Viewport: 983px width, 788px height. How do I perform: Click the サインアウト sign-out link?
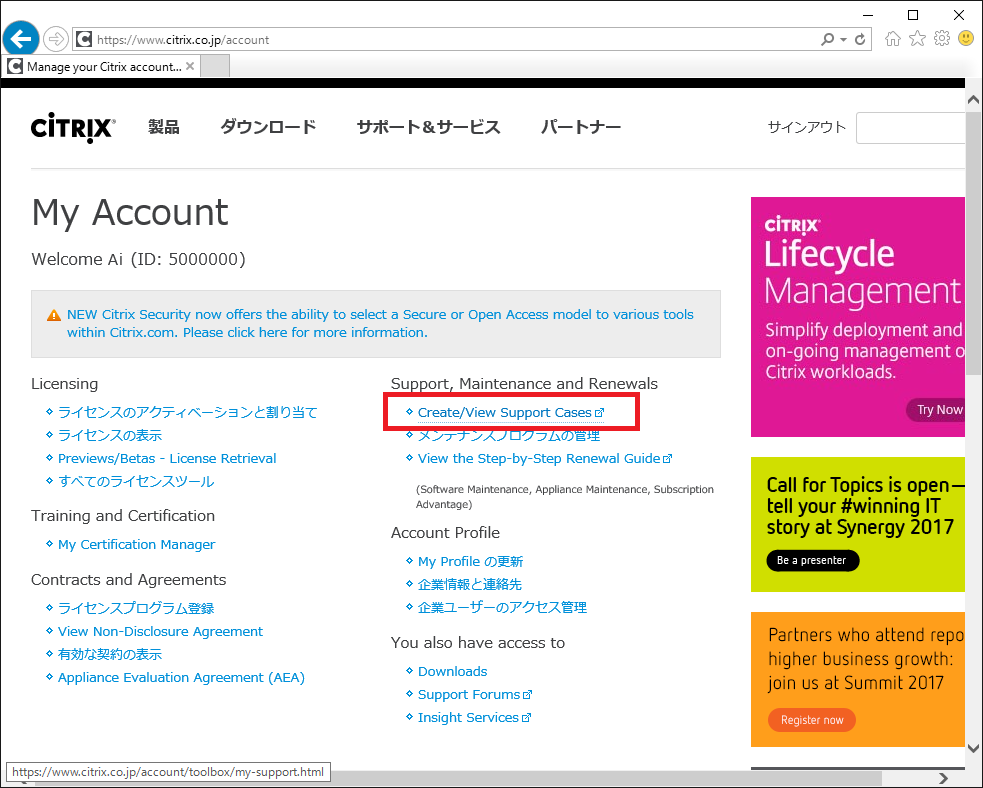pos(806,127)
